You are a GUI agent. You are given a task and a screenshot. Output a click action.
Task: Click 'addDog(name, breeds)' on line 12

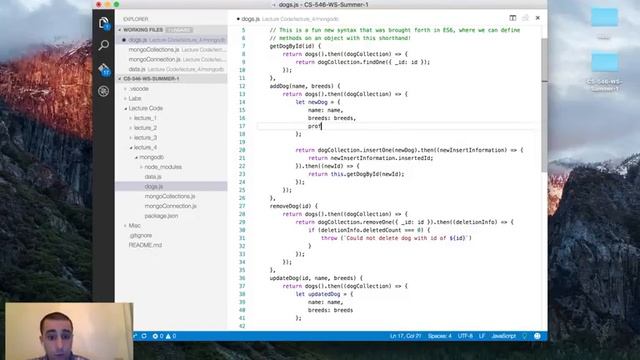(x=301, y=86)
